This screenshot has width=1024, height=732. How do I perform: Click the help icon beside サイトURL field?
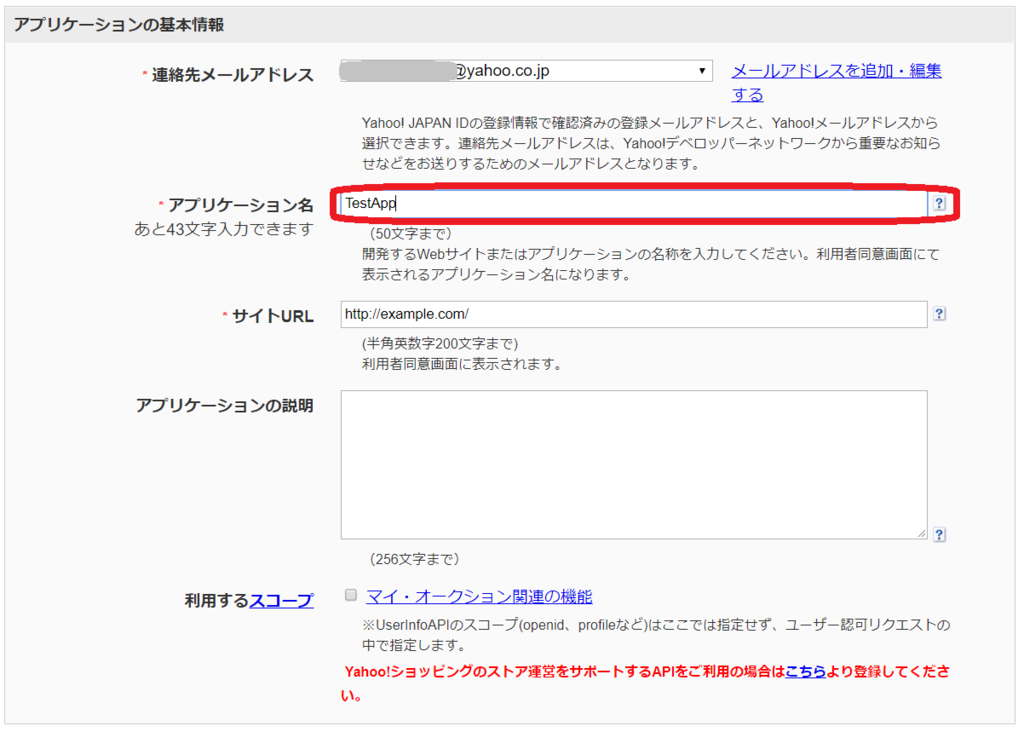938,313
